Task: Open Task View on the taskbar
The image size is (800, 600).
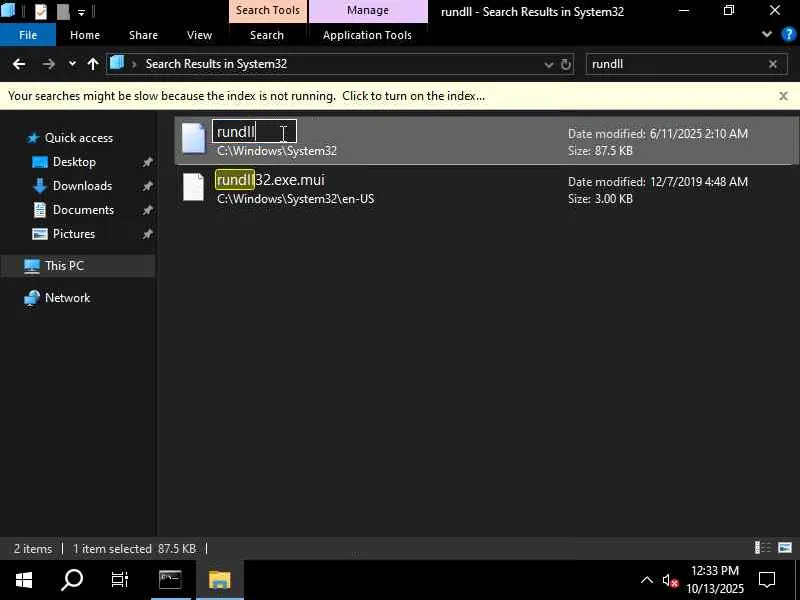Action: [120, 580]
